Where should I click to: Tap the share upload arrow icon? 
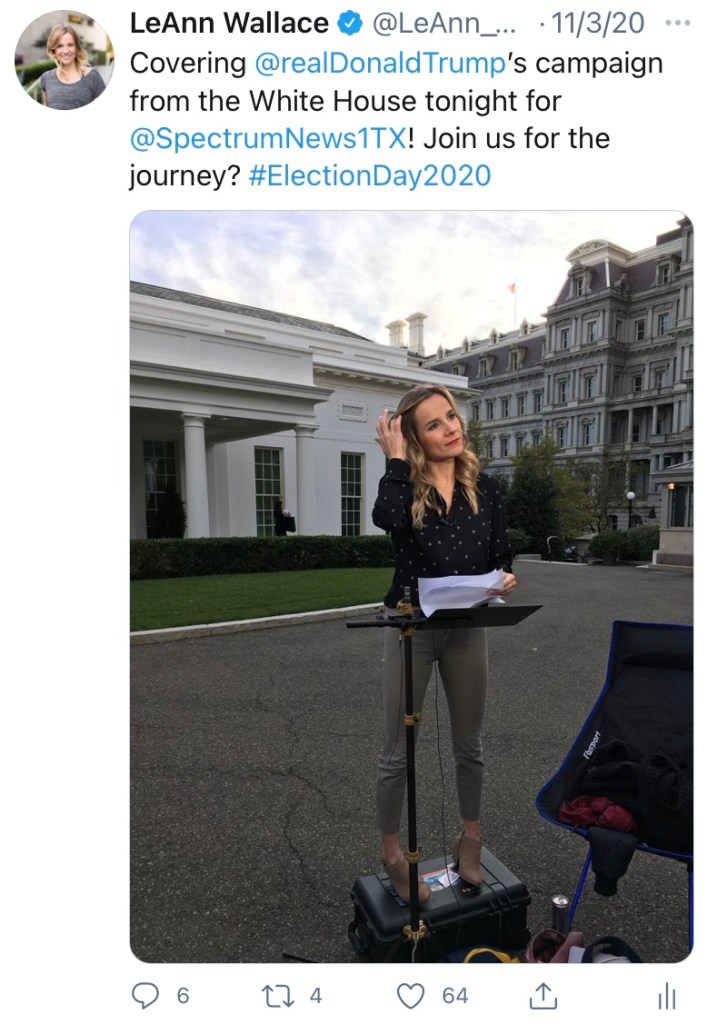point(542,994)
